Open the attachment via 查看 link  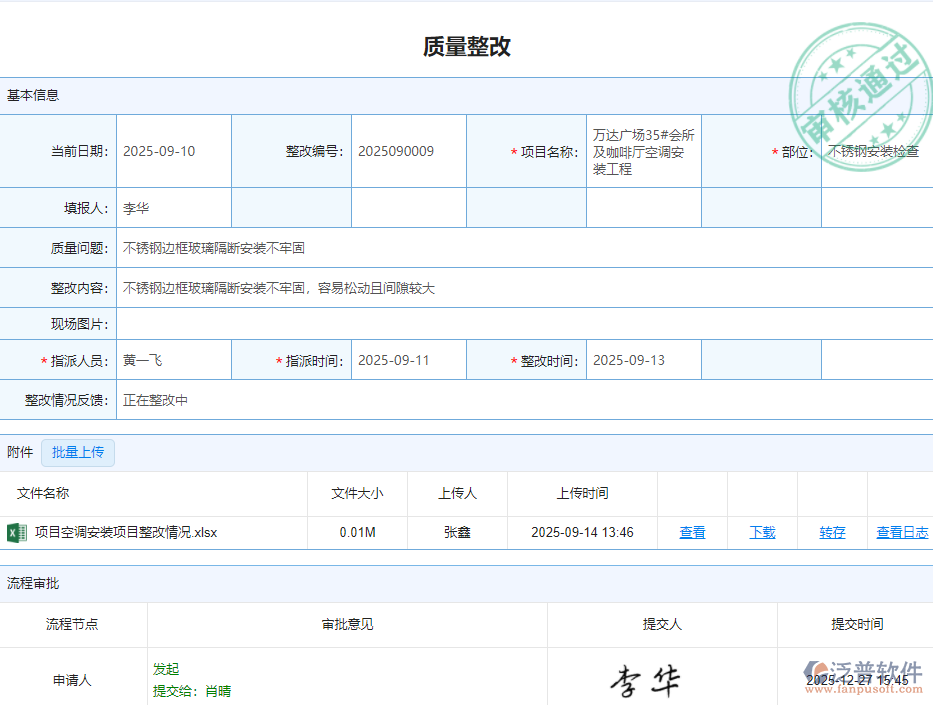click(x=692, y=532)
